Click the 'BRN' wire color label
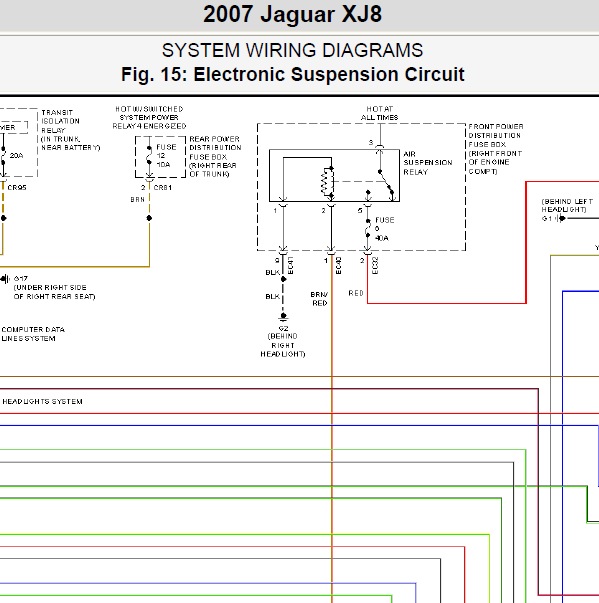Screen dimensions: 599x603 (138, 200)
